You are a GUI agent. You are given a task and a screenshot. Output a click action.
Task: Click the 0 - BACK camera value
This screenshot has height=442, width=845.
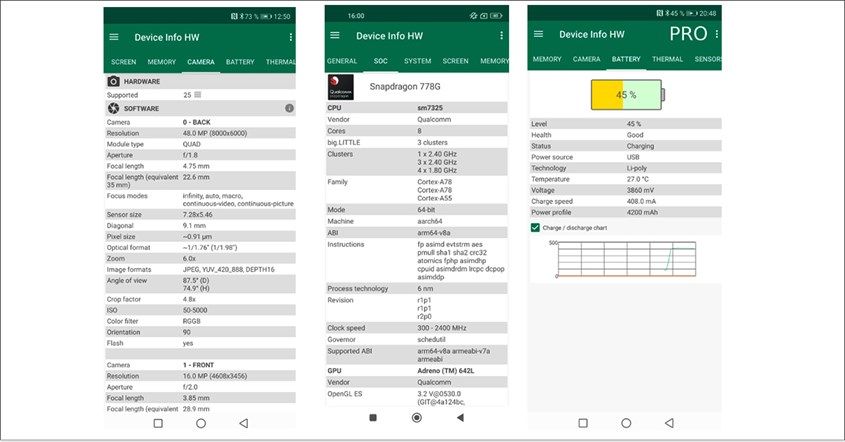point(197,122)
